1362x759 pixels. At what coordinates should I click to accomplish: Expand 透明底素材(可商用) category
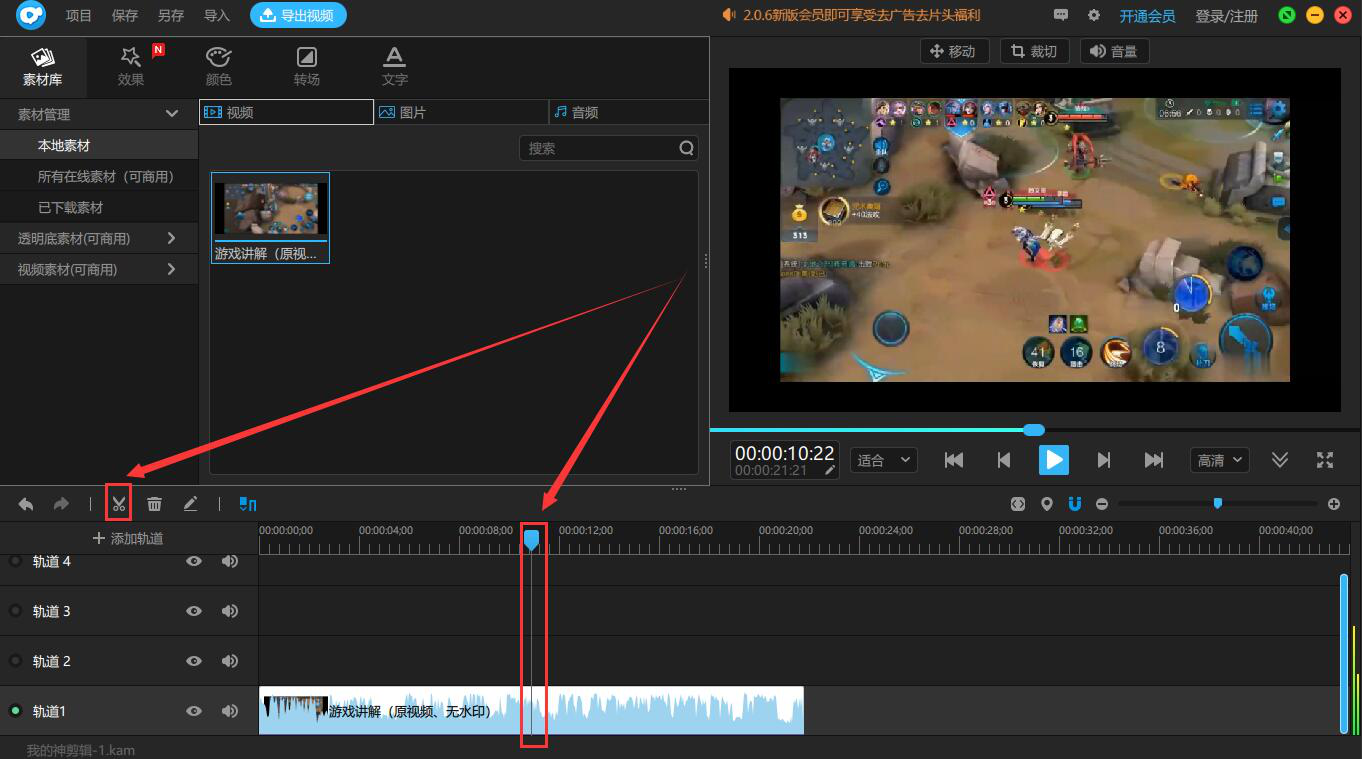tap(171, 238)
